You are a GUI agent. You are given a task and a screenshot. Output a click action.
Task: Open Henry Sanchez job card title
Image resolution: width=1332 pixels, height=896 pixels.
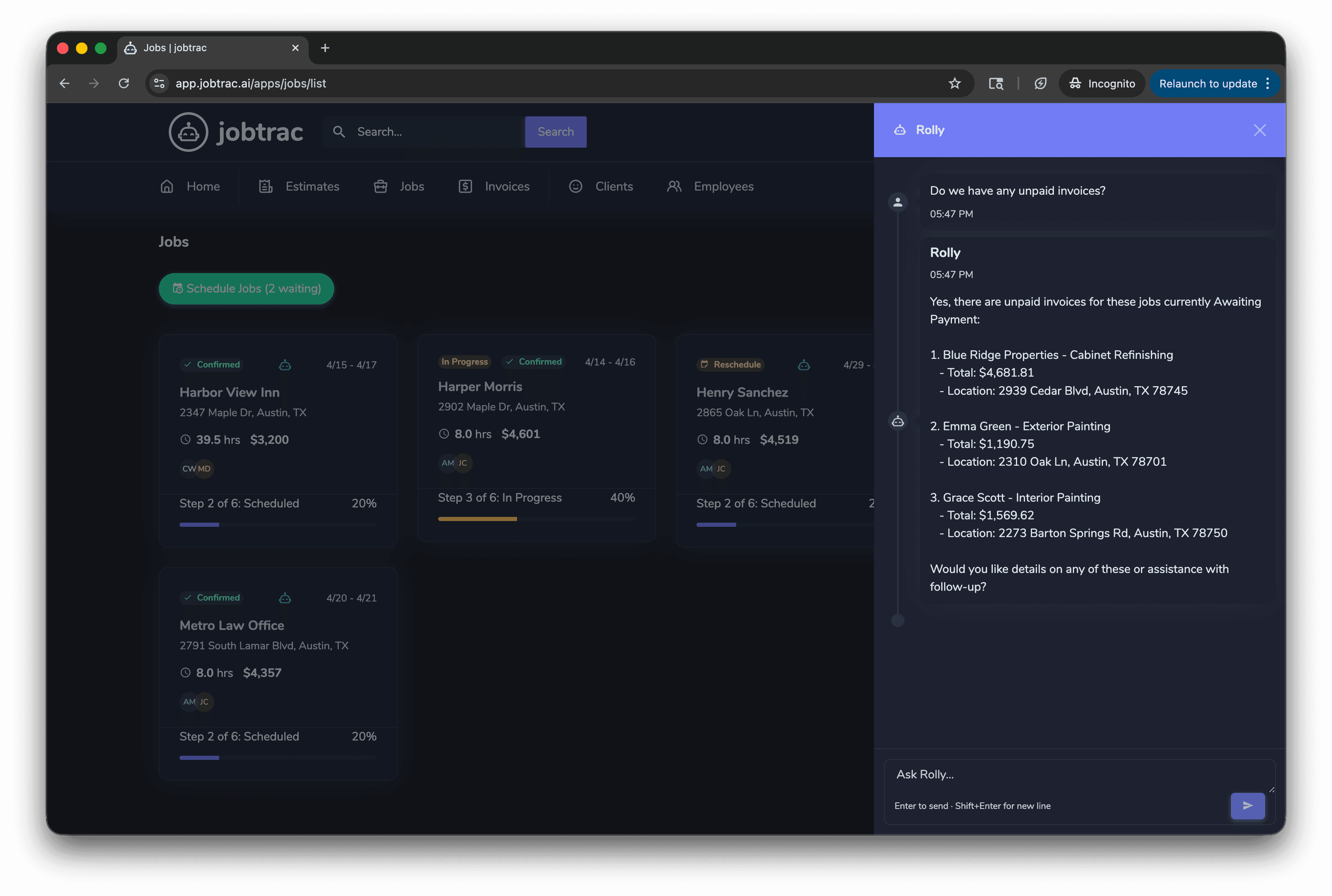[742, 393]
